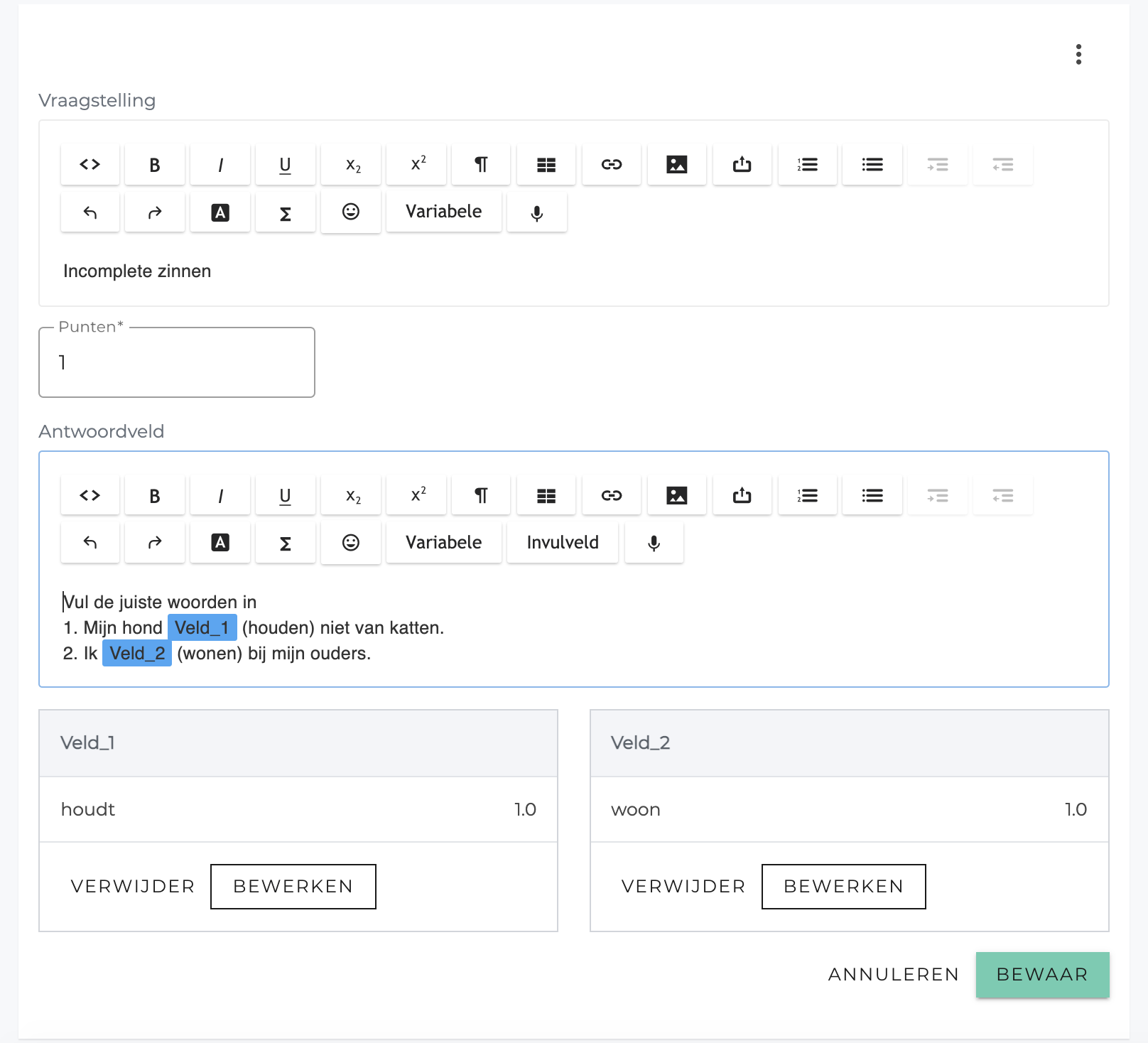Click microphone icon in Vraagstelling toolbar
Viewport: 1148px width, 1043px height.
point(537,212)
